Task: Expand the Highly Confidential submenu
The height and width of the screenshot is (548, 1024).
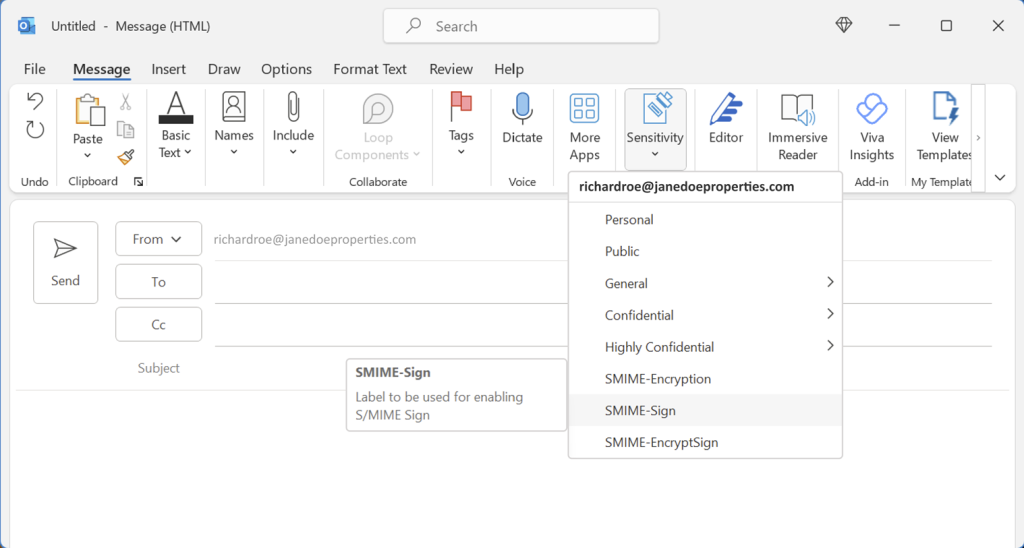Action: (830, 346)
